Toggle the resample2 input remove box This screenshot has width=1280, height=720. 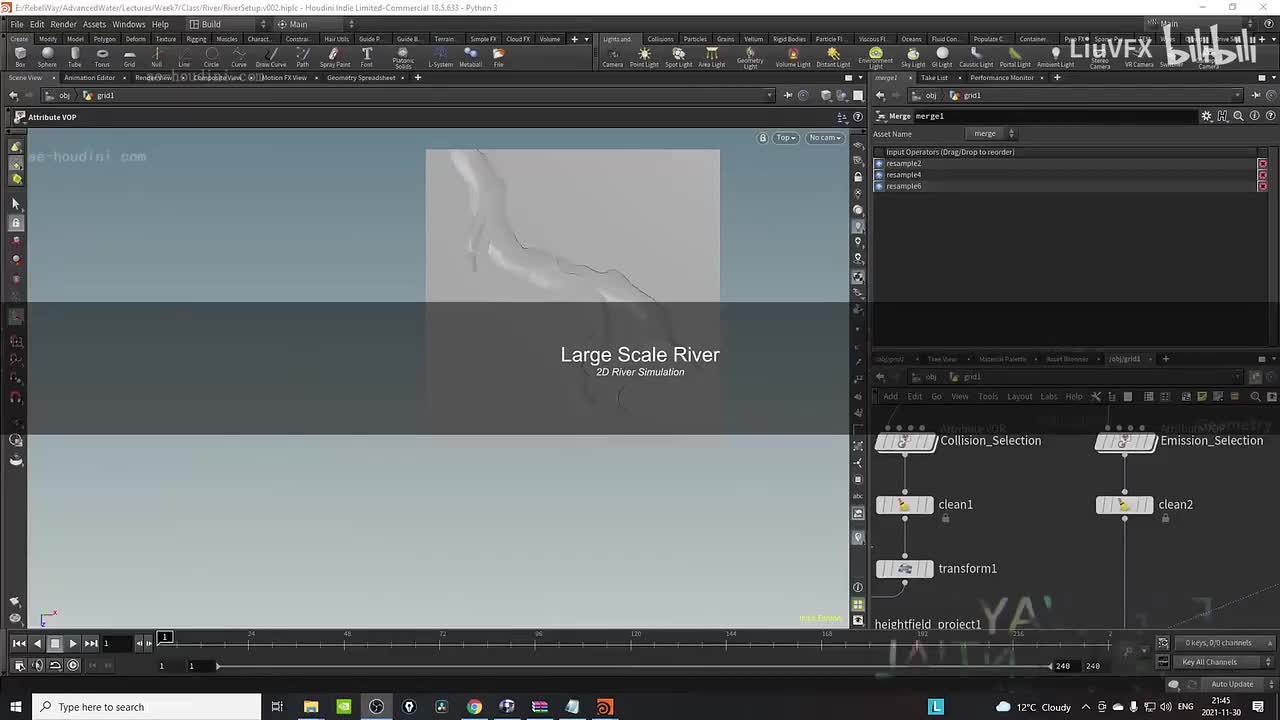[1262, 164]
